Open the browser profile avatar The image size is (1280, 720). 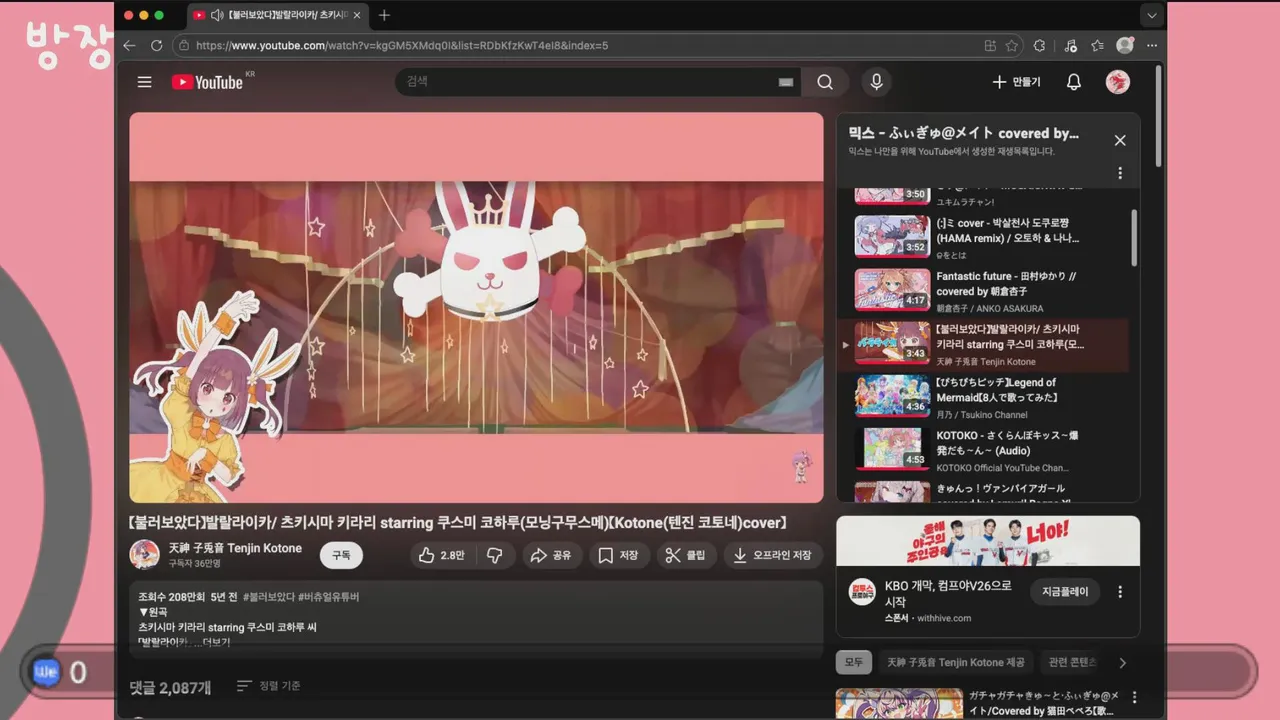coord(1125,45)
